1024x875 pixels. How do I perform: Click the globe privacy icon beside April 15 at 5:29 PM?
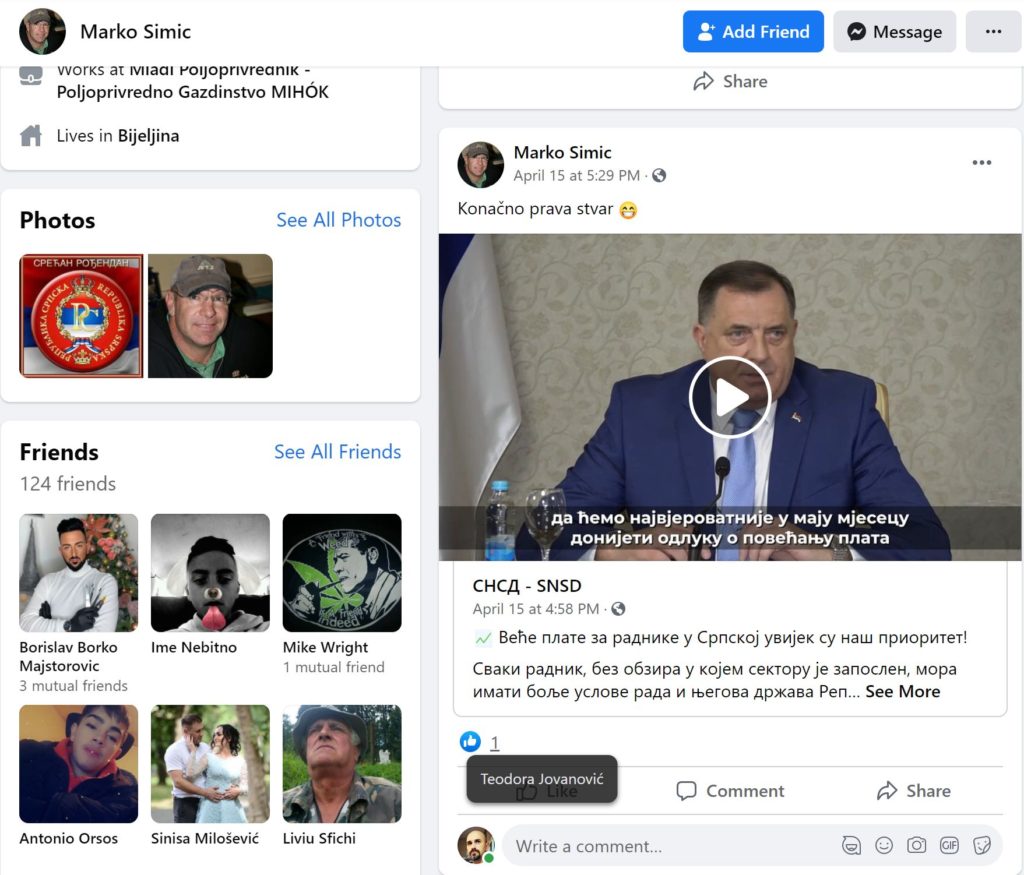(658, 176)
